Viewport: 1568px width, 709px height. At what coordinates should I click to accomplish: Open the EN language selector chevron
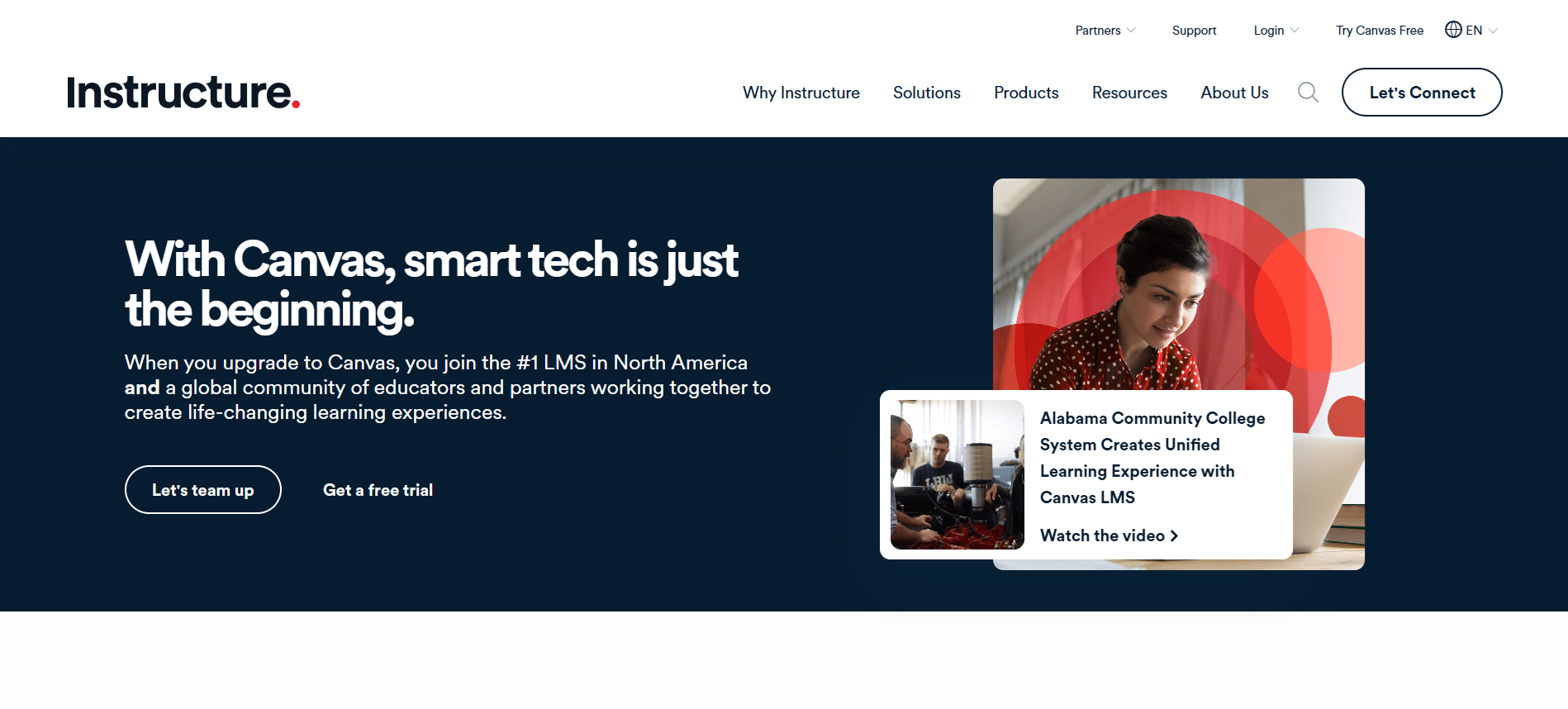click(x=1492, y=31)
